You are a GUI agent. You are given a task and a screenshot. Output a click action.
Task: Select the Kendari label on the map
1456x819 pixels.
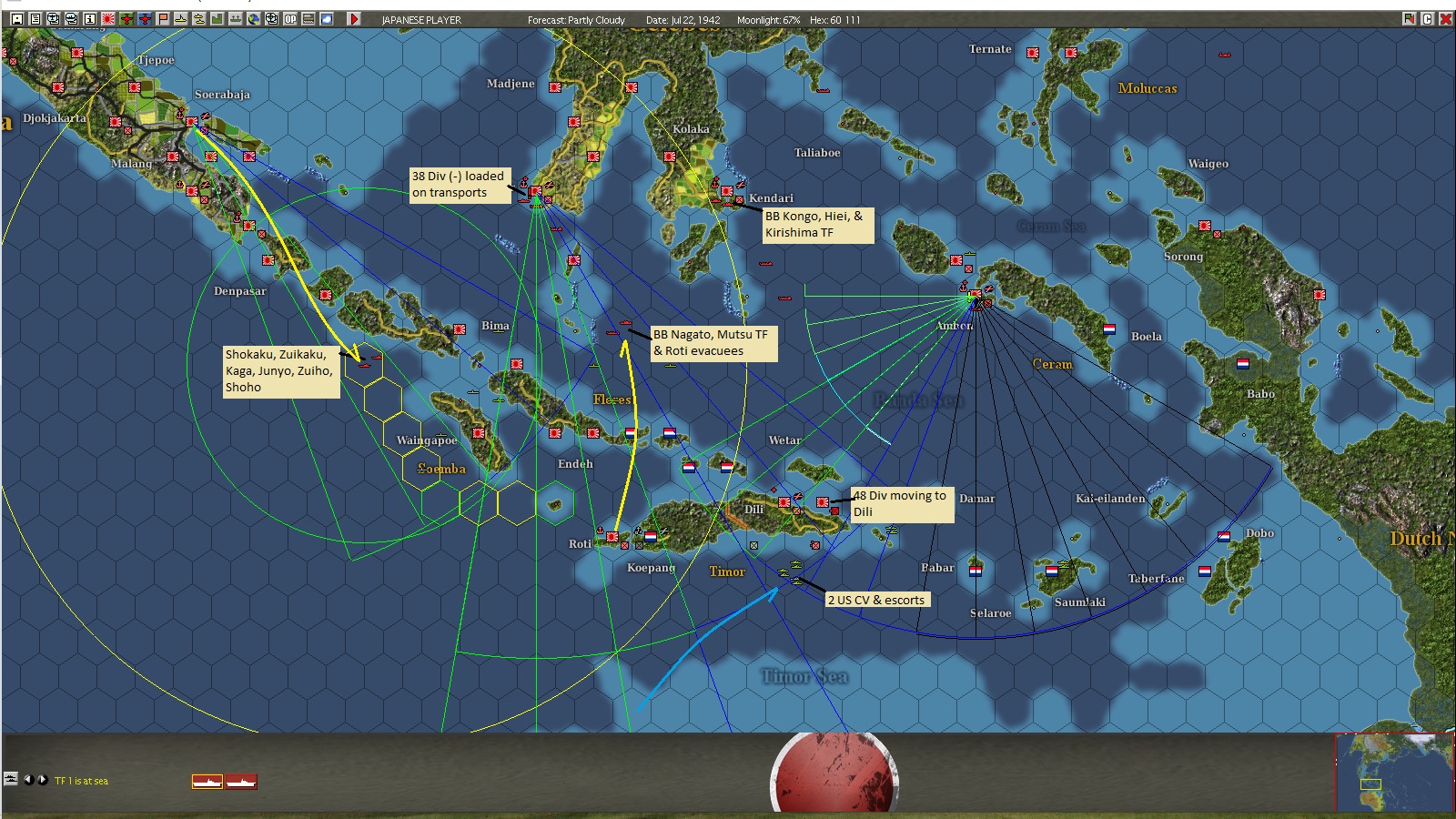[x=771, y=198]
